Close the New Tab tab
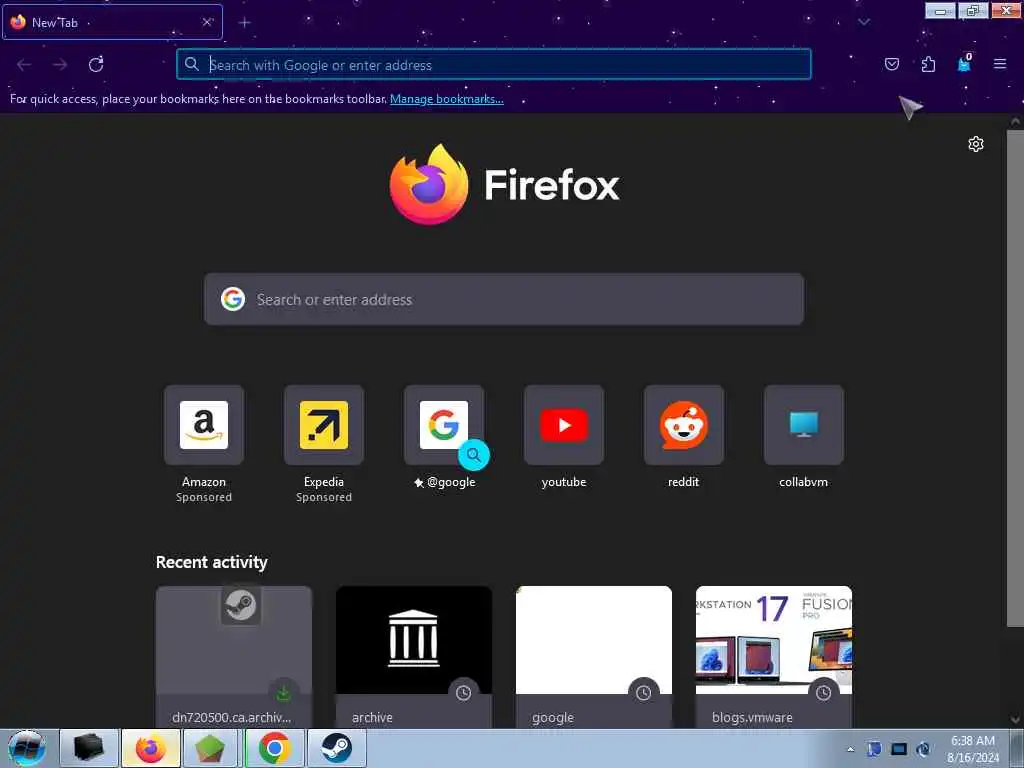Image resolution: width=1024 pixels, height=768 pixels. 207,22
